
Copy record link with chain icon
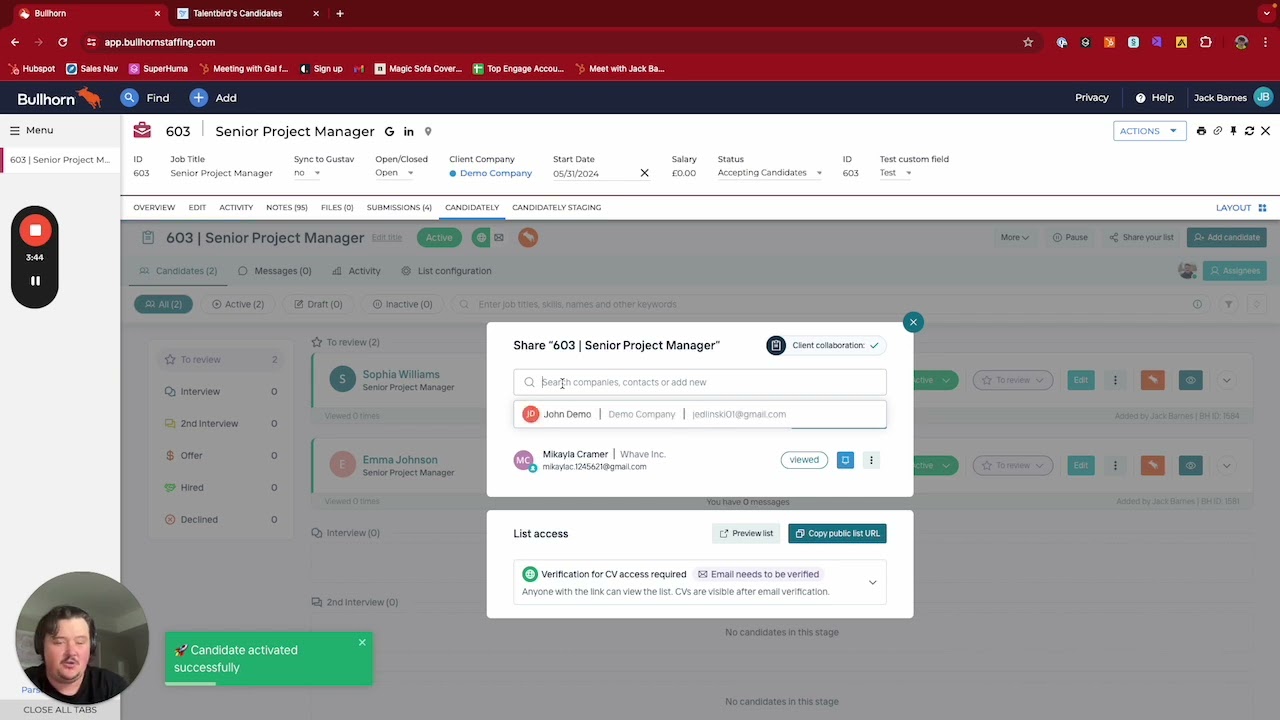[x=1217, y=131]
